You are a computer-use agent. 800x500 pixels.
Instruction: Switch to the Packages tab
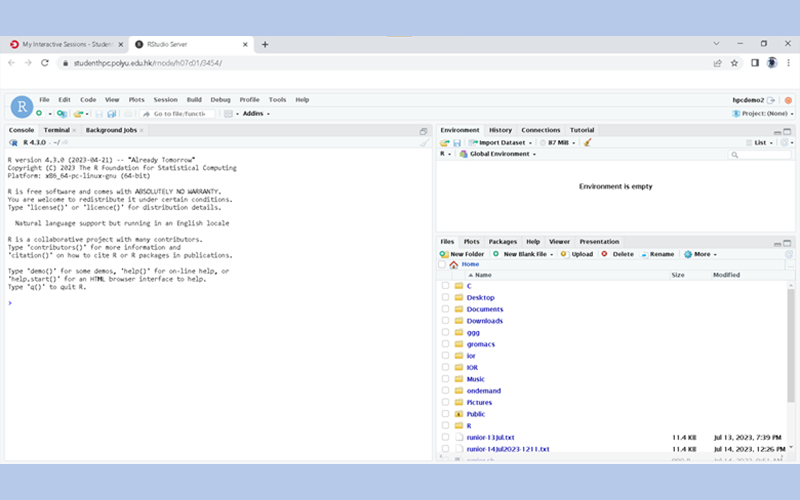[x=502, y=241]
